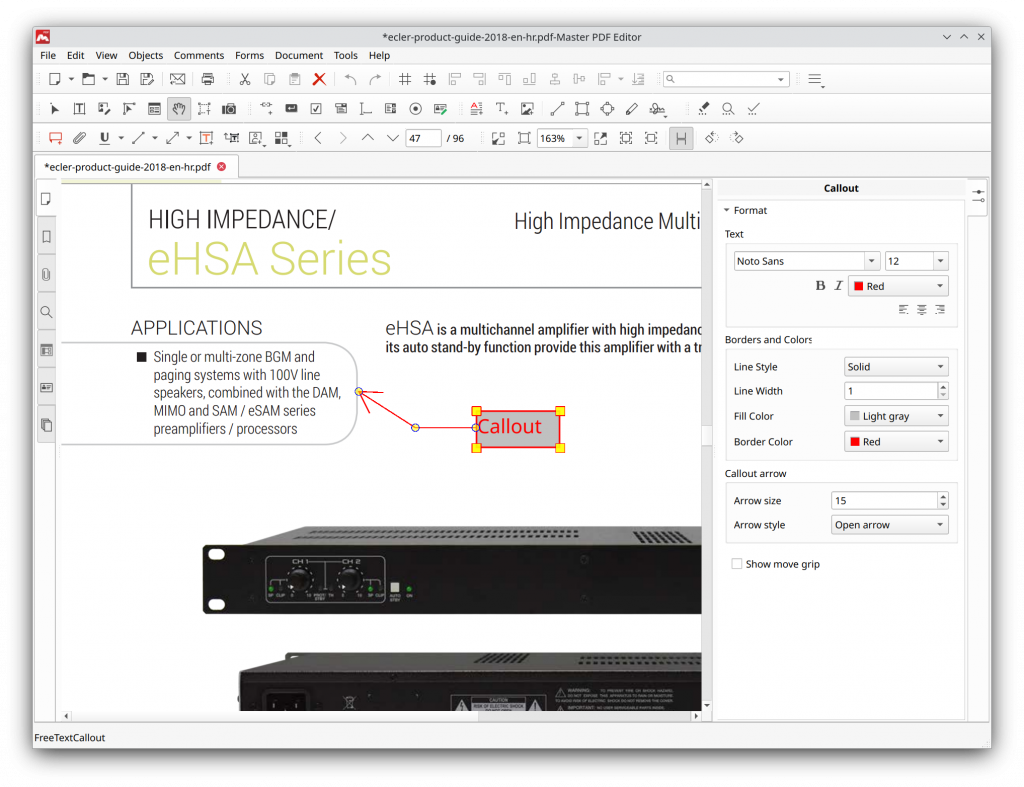Select the Pencil drawing tool

click(632, 109)
